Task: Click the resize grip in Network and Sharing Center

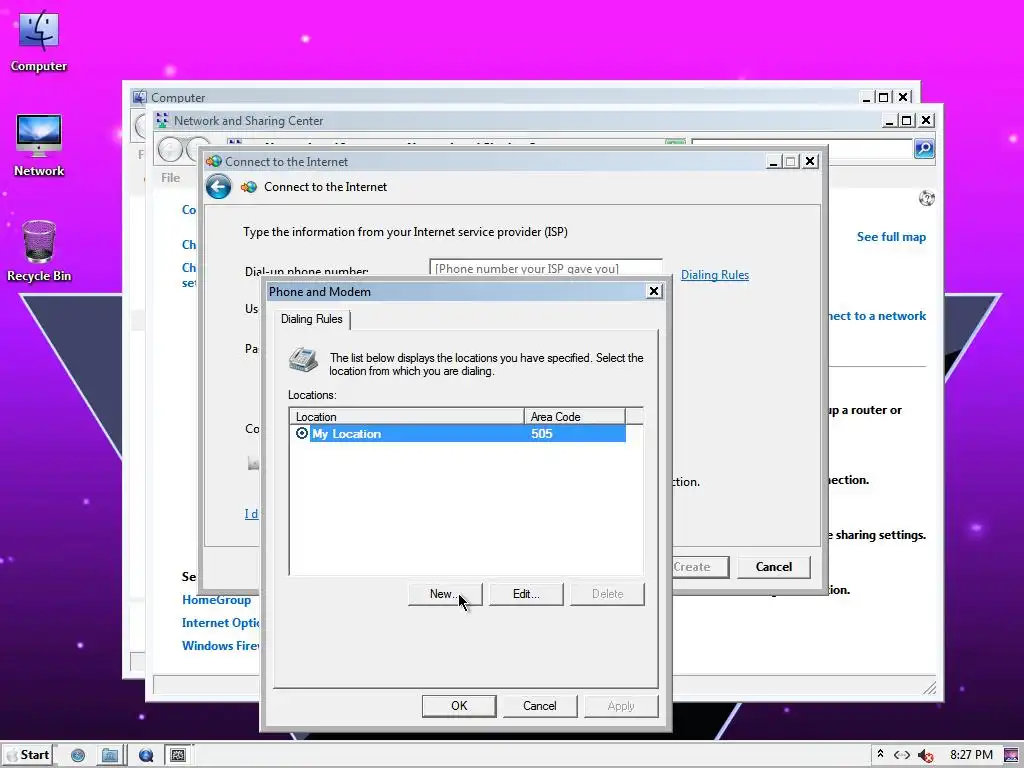Action: (x=929, y=688)
